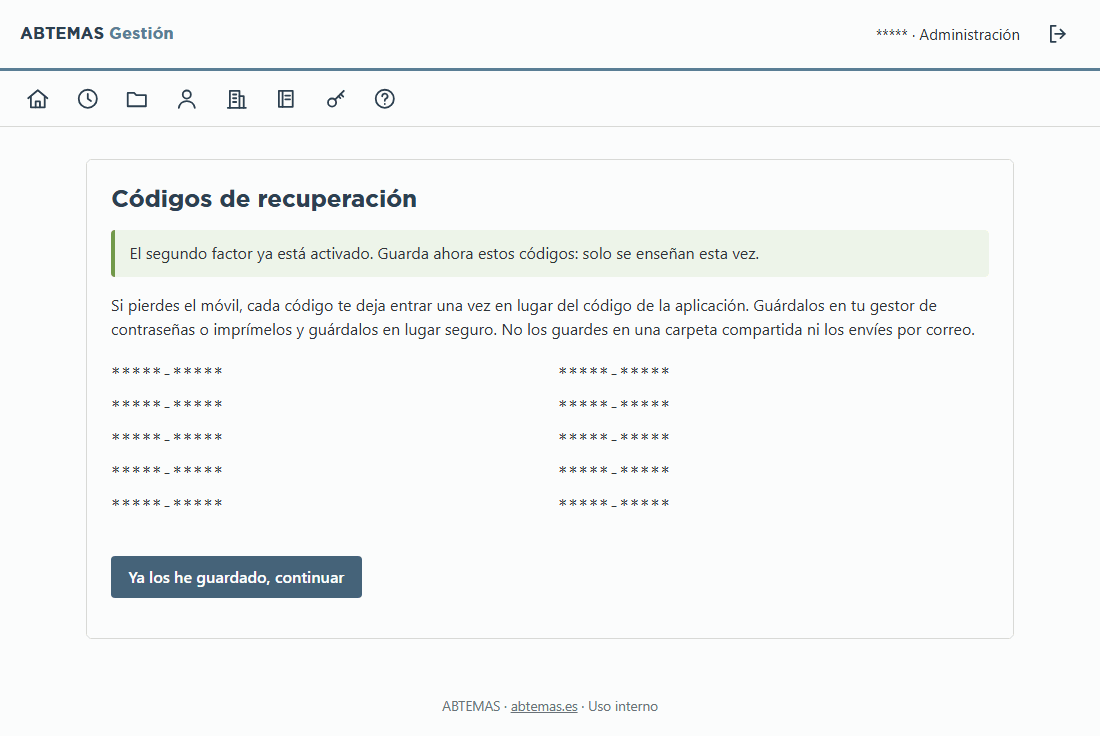This screenshot has height=736, width=1100.
Task: Click the ABTEMAS Gestión logo
Action: [97, 33]
